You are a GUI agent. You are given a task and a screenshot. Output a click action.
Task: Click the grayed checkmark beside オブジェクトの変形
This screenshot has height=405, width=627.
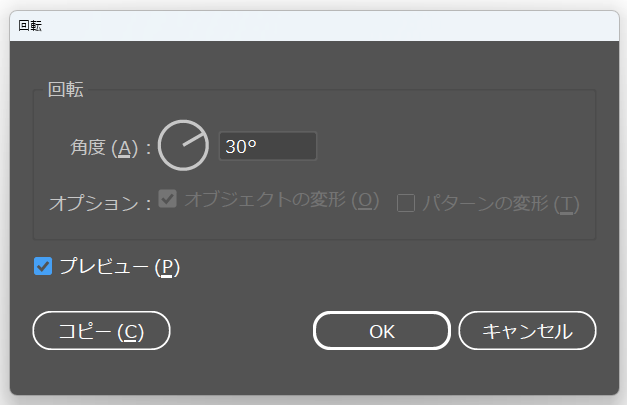pyautogui.click(x=168, y=199)
